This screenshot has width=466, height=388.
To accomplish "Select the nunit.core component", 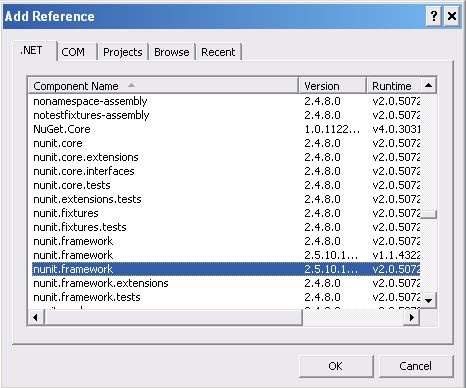I will click(226, 143).
